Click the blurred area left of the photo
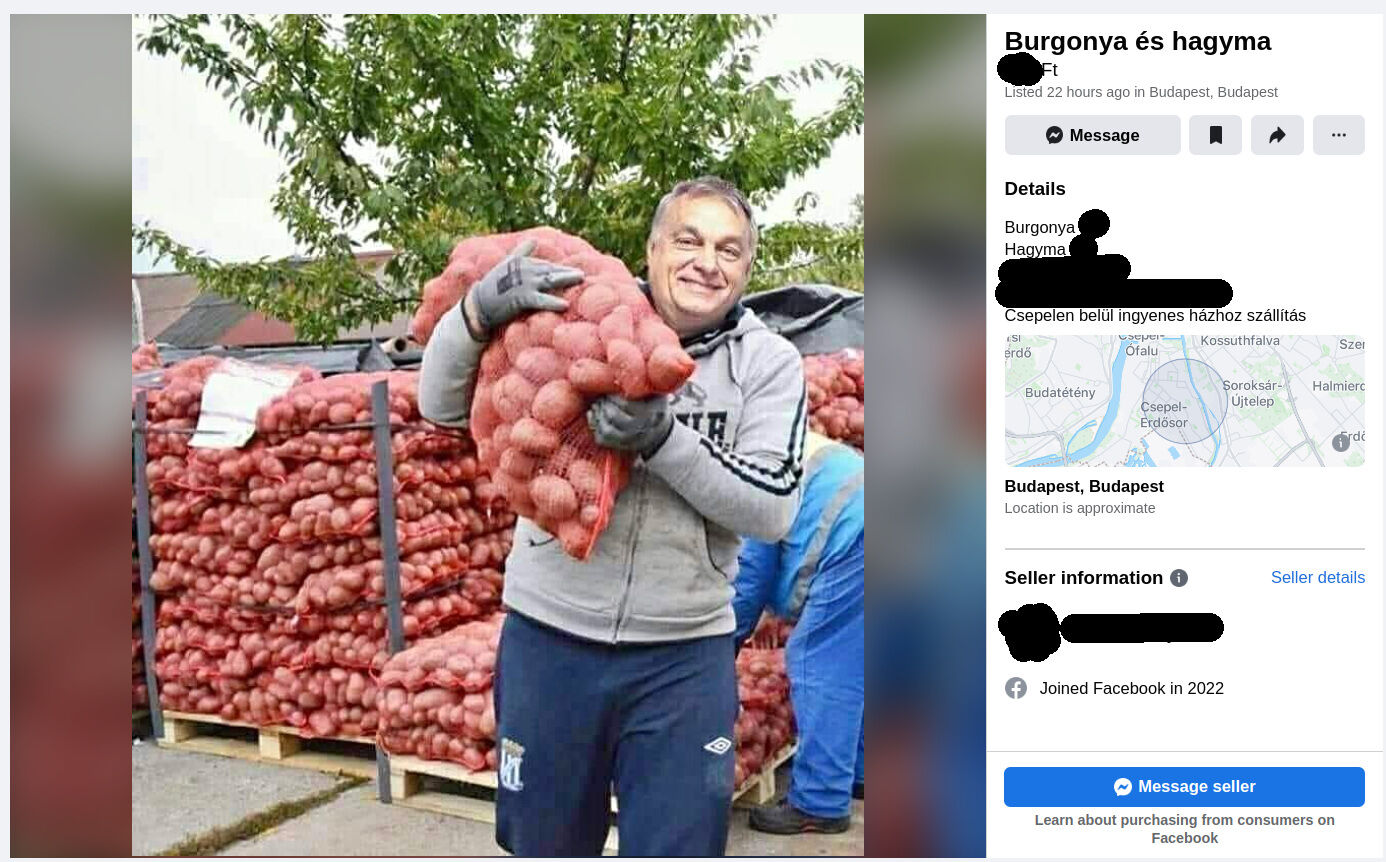The height and width of the screenshot is (862, 1386). [x=71, y=435]
